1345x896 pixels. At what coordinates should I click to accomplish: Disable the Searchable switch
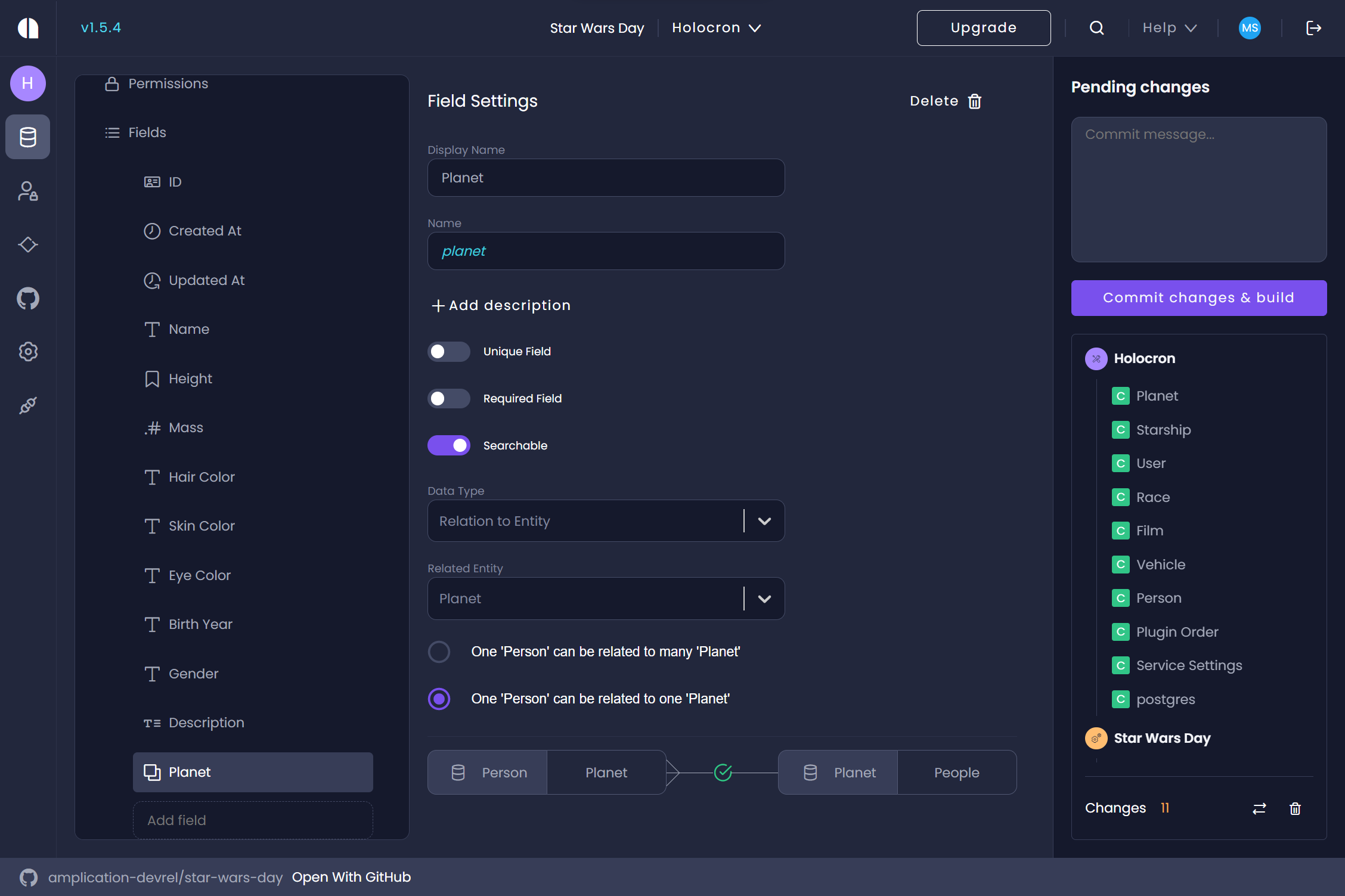pyautogui.click(x=449, y=446)
